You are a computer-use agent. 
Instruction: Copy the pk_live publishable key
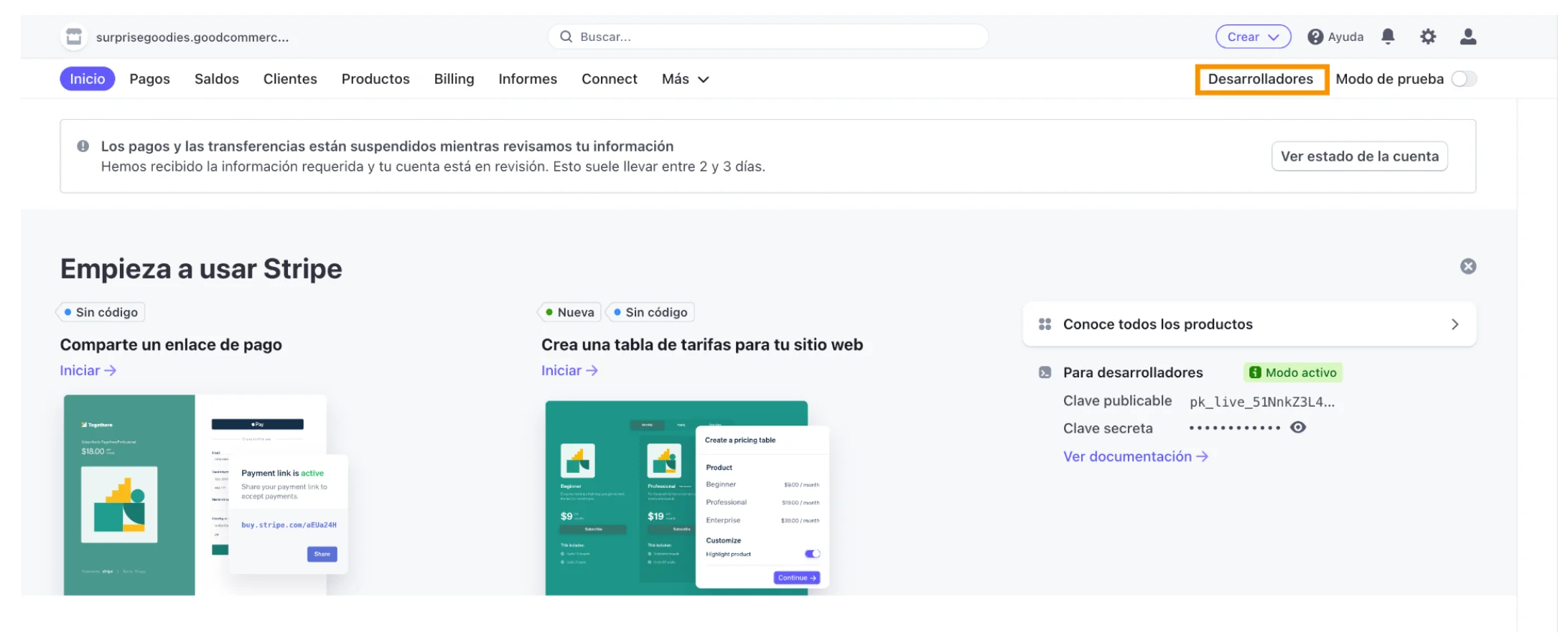(1261, 402)
